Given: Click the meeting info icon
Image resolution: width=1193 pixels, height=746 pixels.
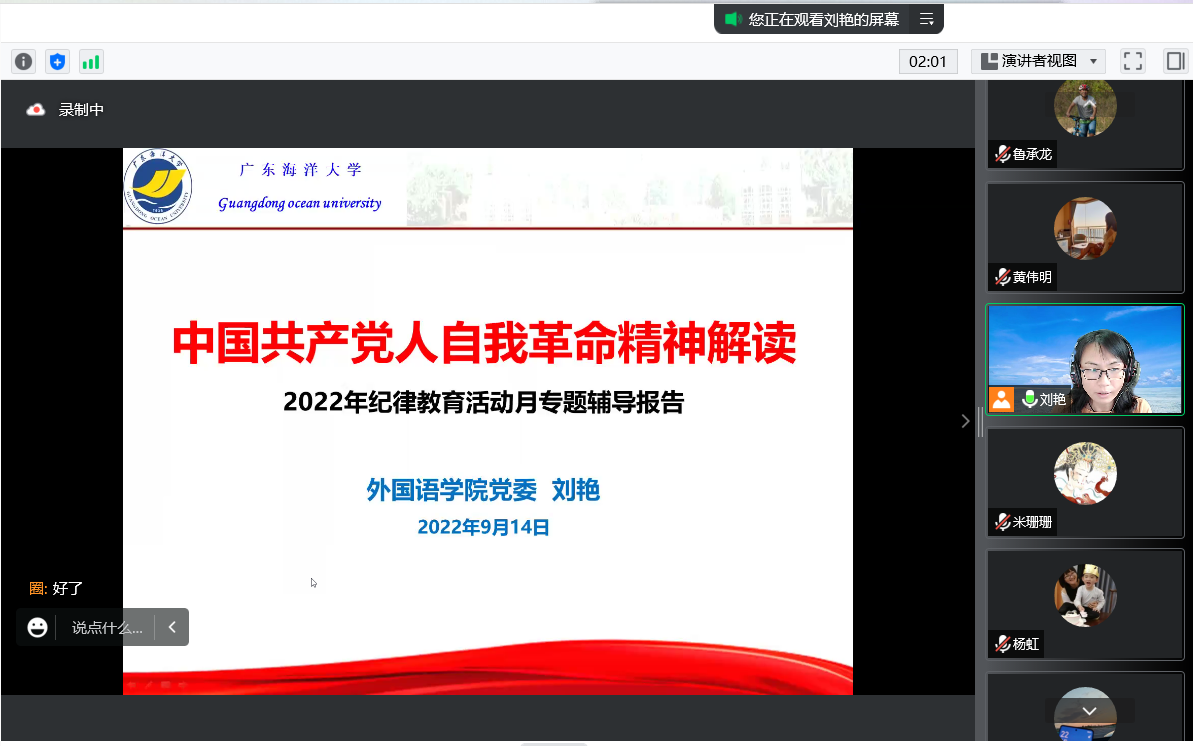Looking at the screenshot, I should 23,62.
